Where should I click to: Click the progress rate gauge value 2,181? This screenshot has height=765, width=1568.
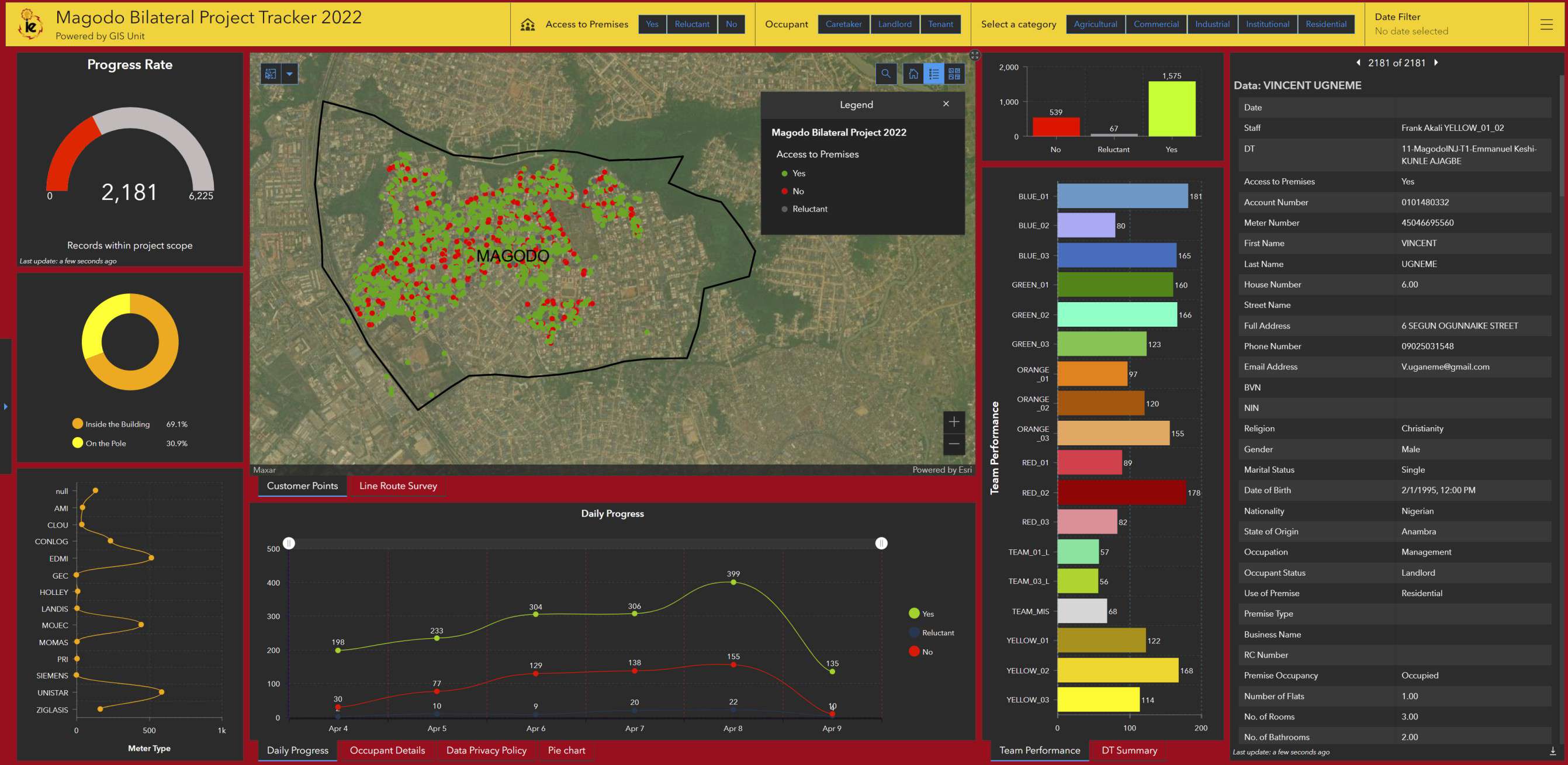[x=130, y=192]
